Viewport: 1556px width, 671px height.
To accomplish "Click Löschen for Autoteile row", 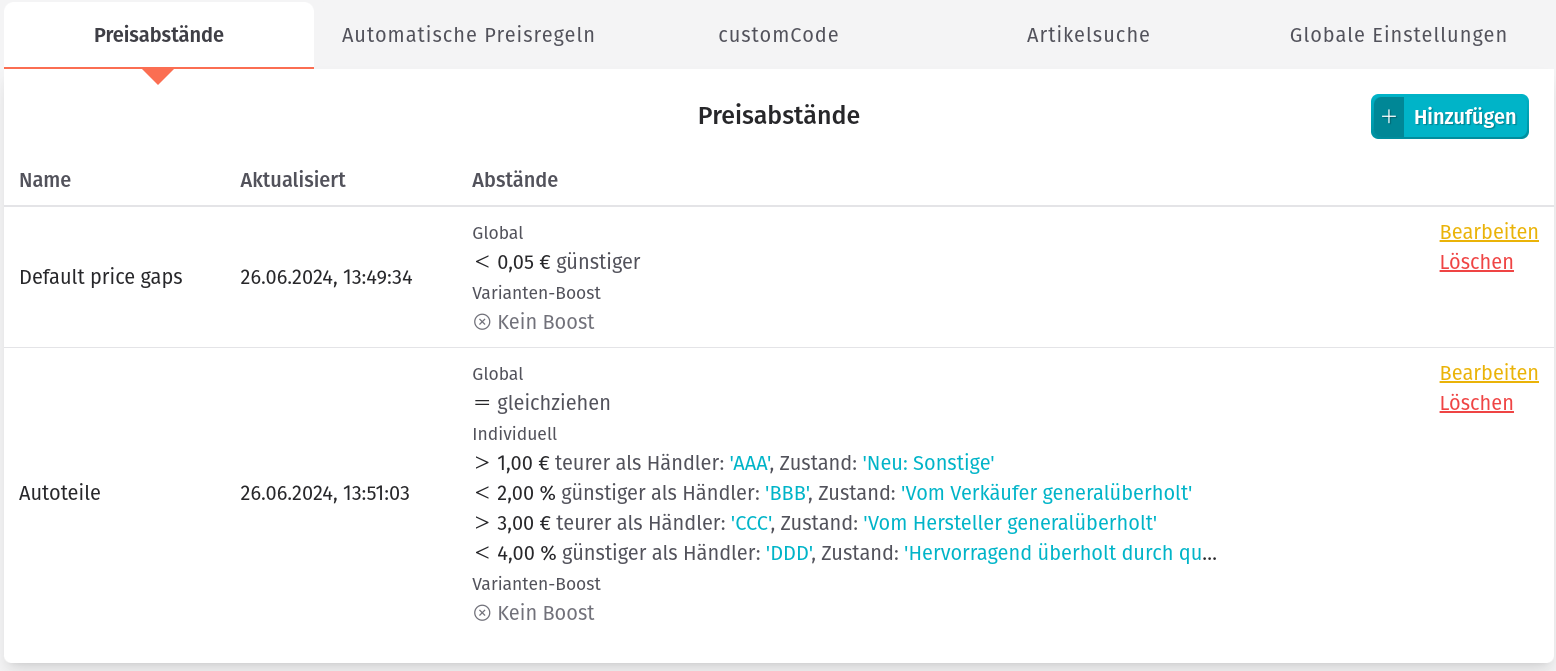I will (1476, 403).
